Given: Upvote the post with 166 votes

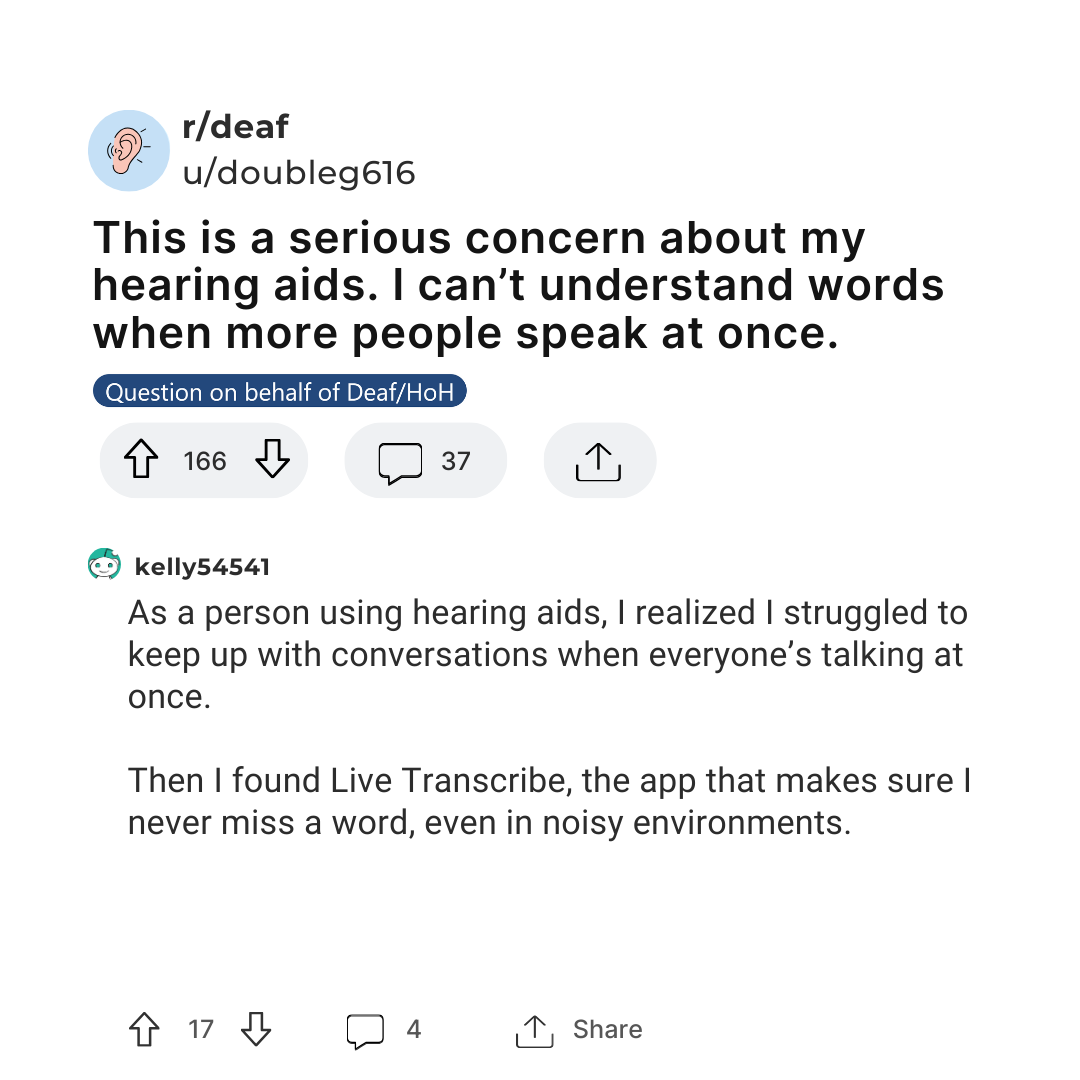Looking at the screenshot, I should pyautogui.click(x=141, y=459).
